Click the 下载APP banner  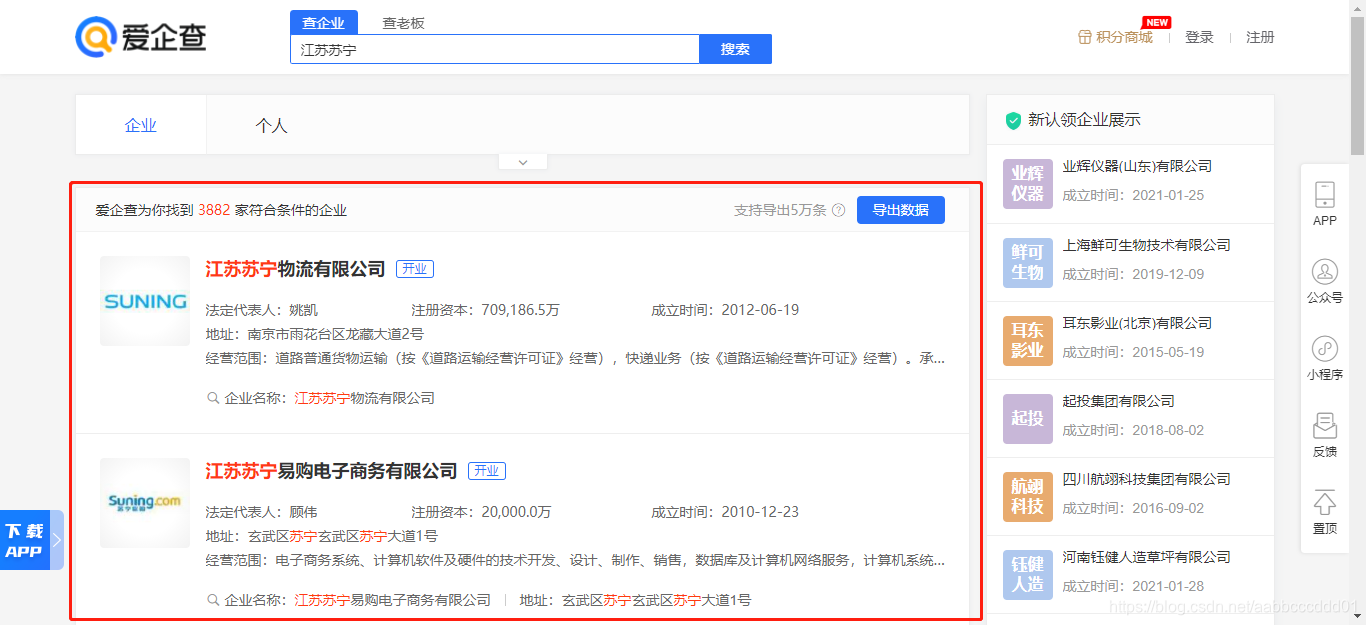pos(25,540)
